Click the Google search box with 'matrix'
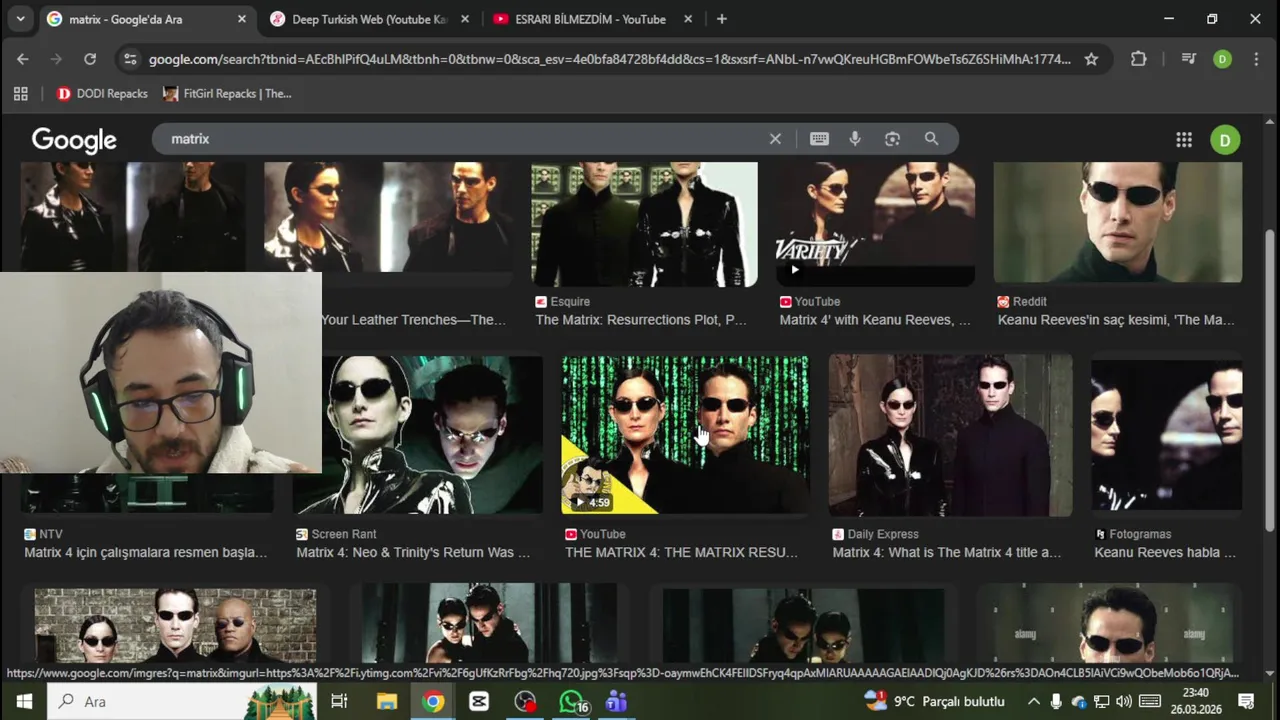Viewport: 1280px width, 720px height. (460, 139)
